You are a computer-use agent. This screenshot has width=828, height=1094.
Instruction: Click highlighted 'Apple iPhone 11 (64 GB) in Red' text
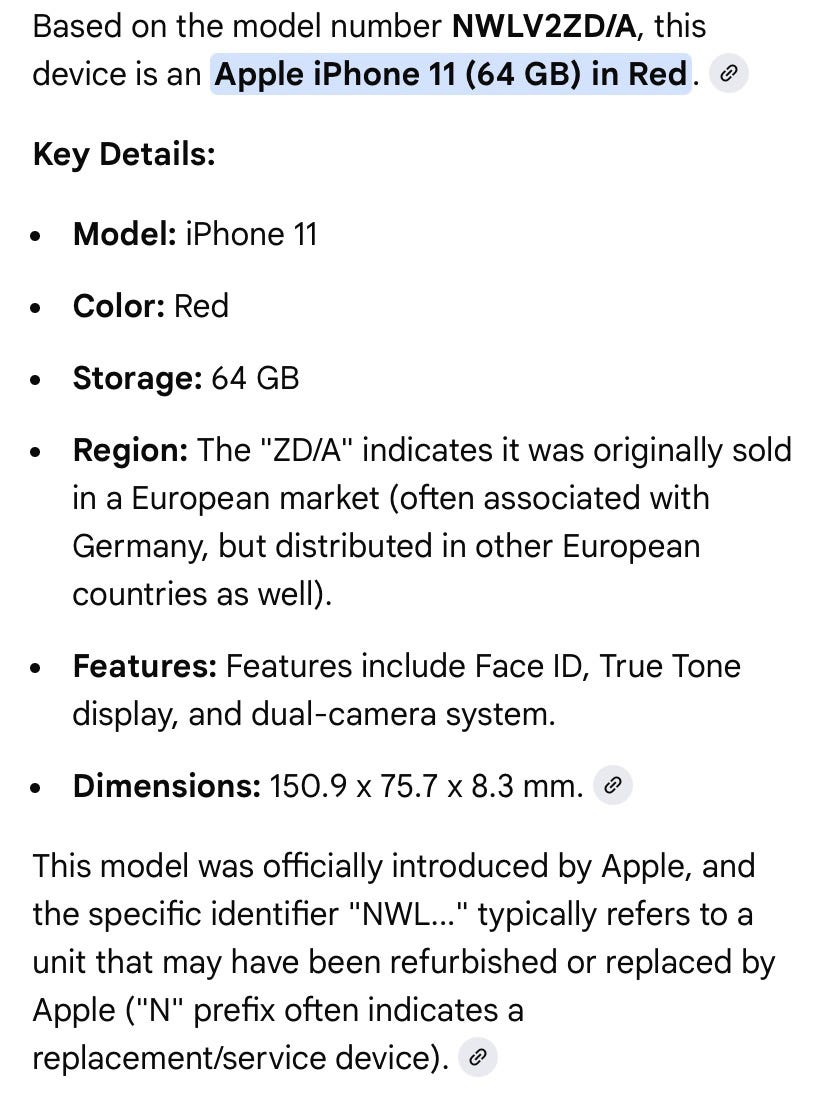click(451, 74)
